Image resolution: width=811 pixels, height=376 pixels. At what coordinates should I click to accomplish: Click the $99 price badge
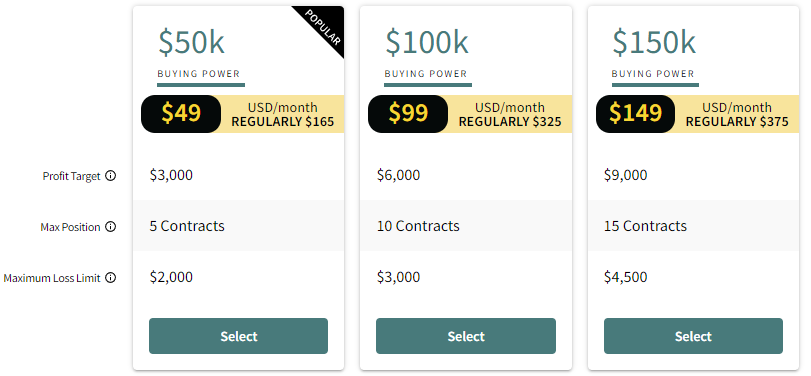[408, 113]
